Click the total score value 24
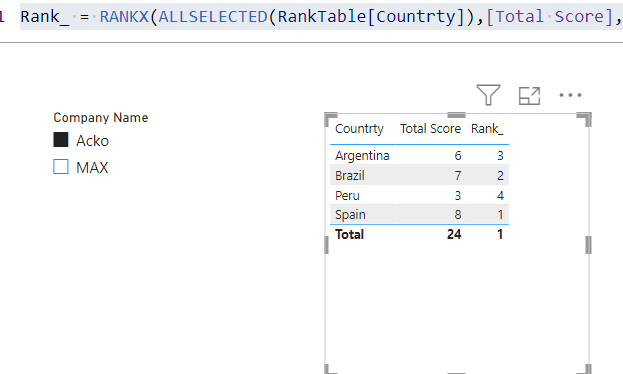 [x=454, y=234]
